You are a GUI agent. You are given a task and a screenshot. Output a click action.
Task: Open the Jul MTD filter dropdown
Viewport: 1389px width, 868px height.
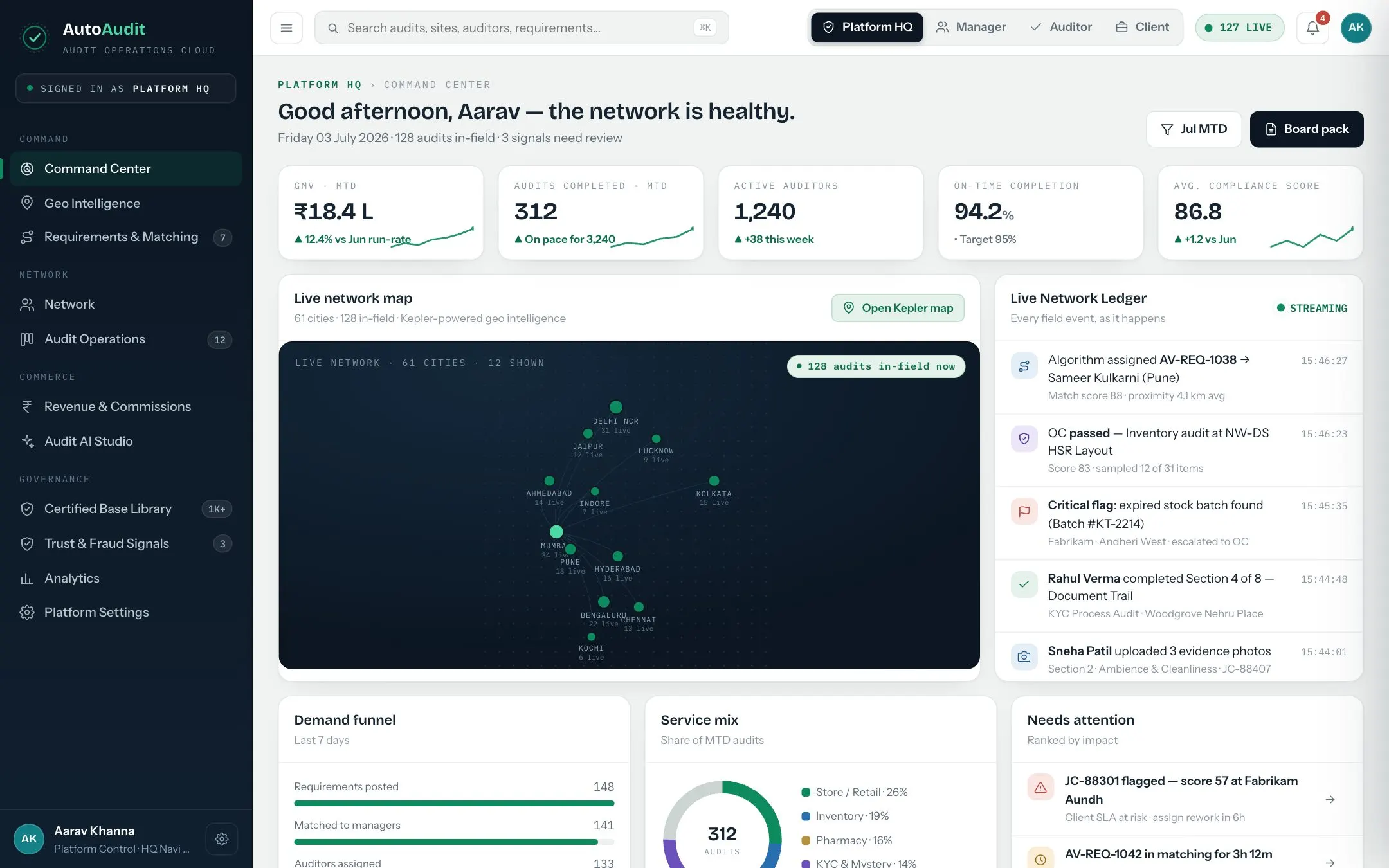click(x=1194, y=129)
